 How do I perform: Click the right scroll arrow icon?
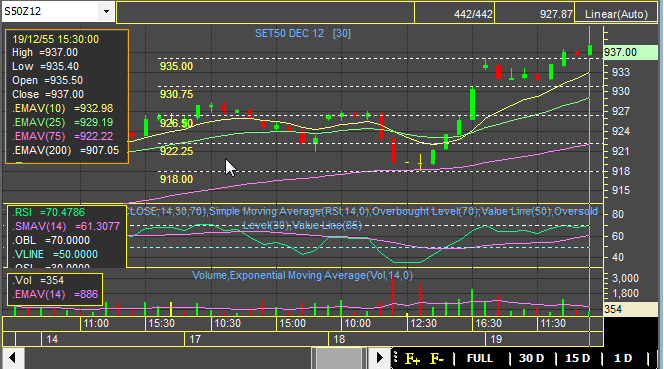[x=379, y=358]
